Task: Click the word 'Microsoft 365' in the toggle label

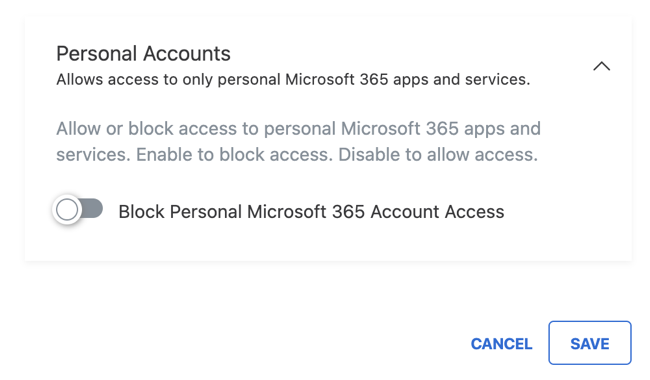Action: pyautogui.click(x=306, y=212)
